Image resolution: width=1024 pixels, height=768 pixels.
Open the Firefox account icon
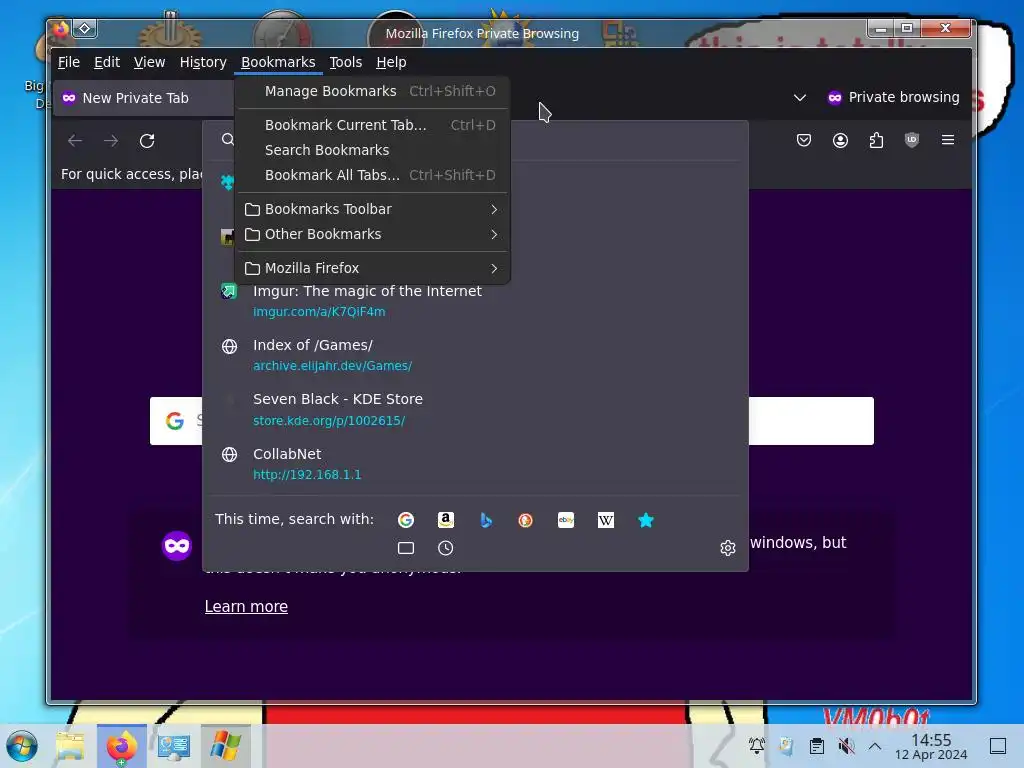coord(840,140)
